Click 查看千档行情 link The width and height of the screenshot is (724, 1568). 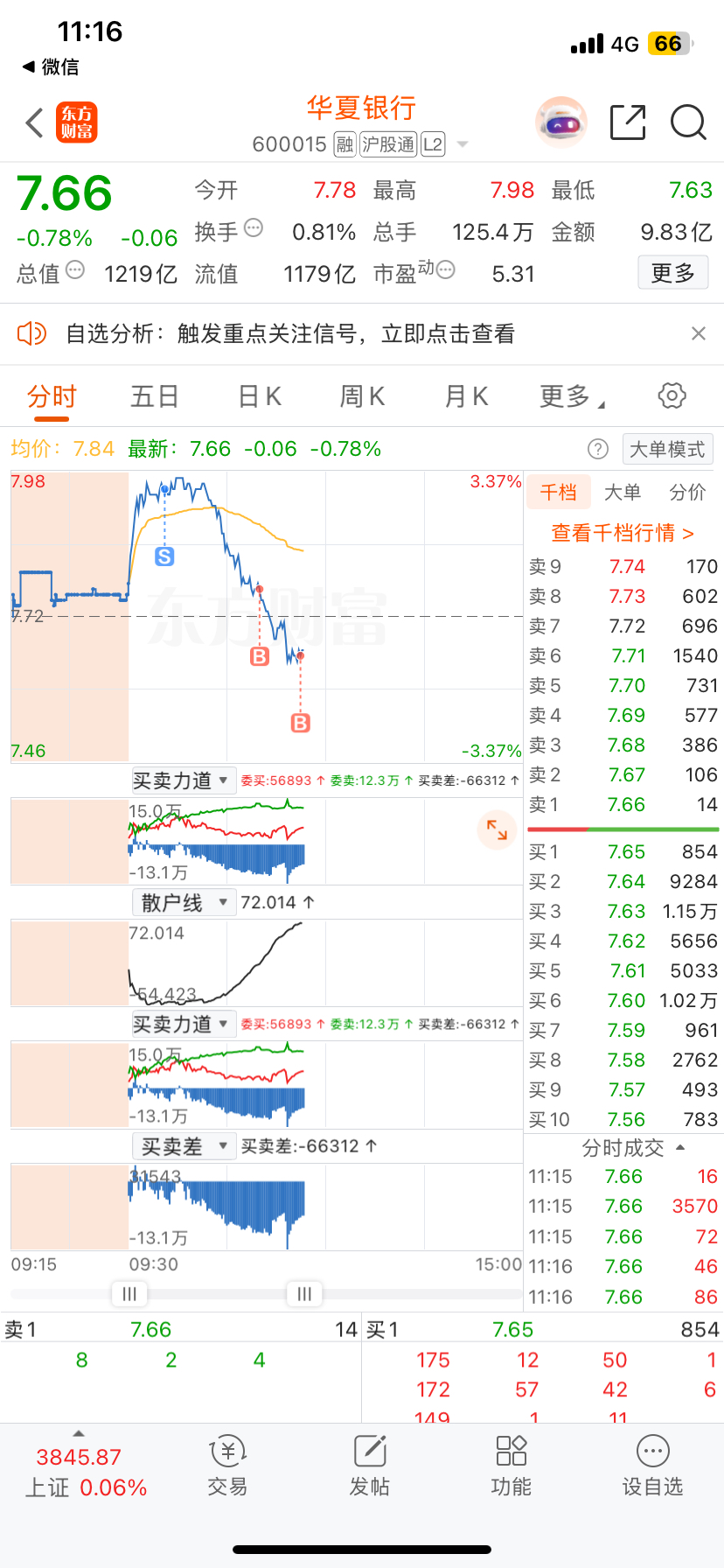tap(623, 533)
